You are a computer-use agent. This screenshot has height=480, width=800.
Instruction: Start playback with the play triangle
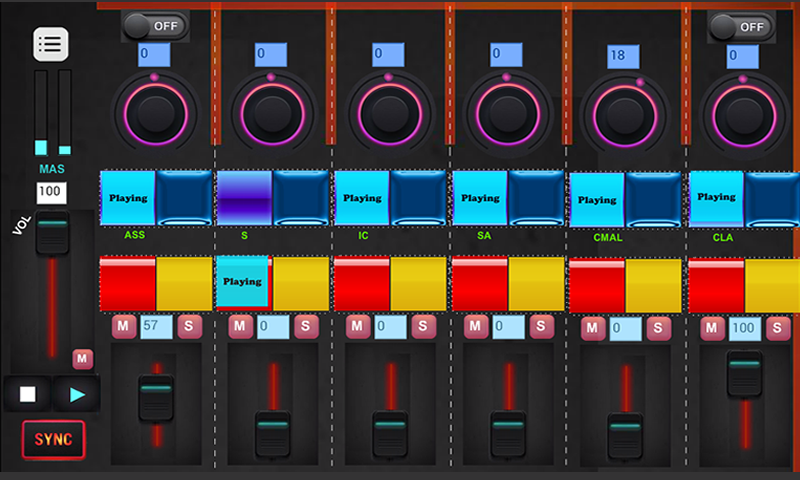(x=77, y=394)
